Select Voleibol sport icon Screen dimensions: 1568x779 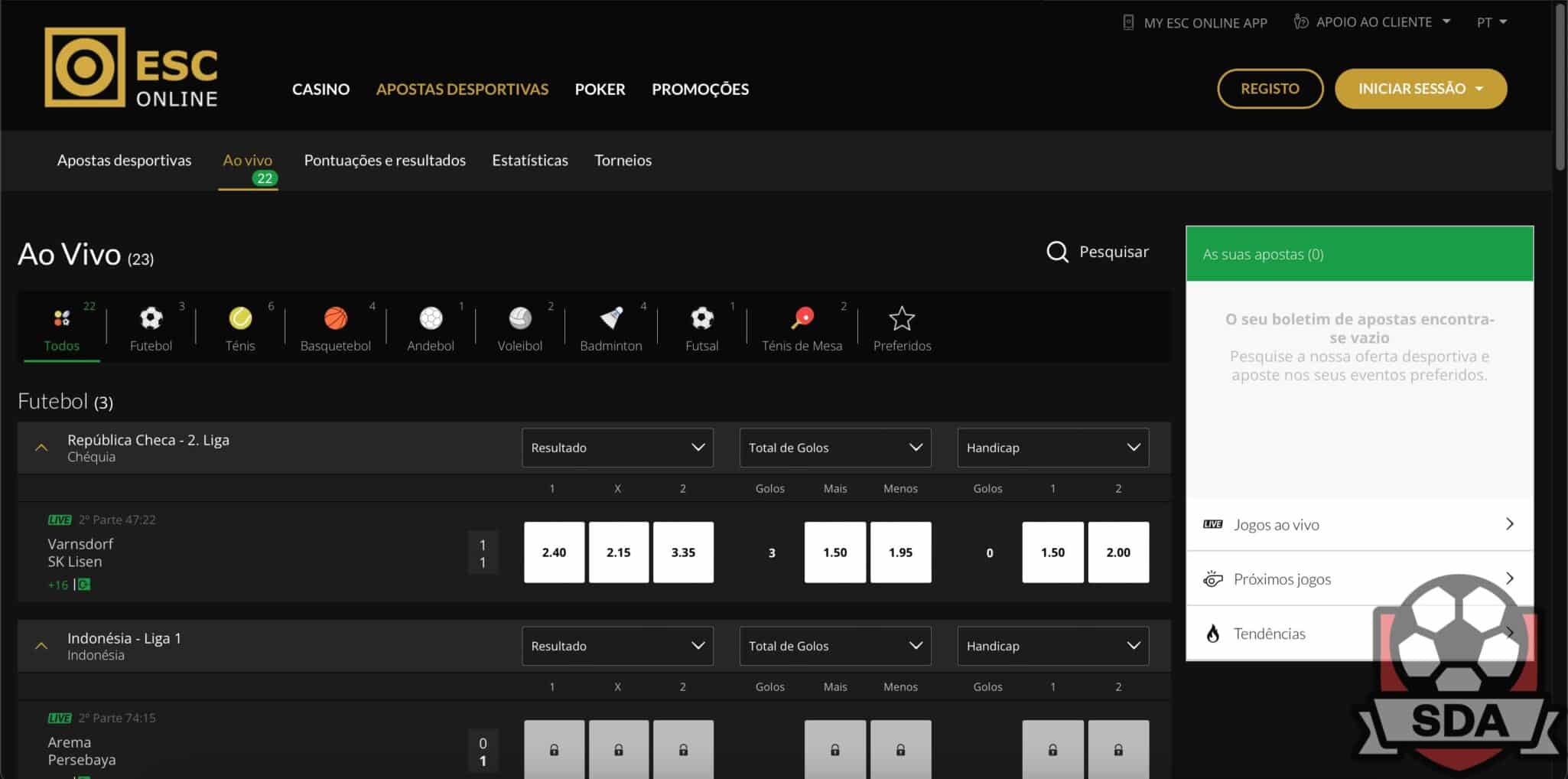[x=519, y=318]
